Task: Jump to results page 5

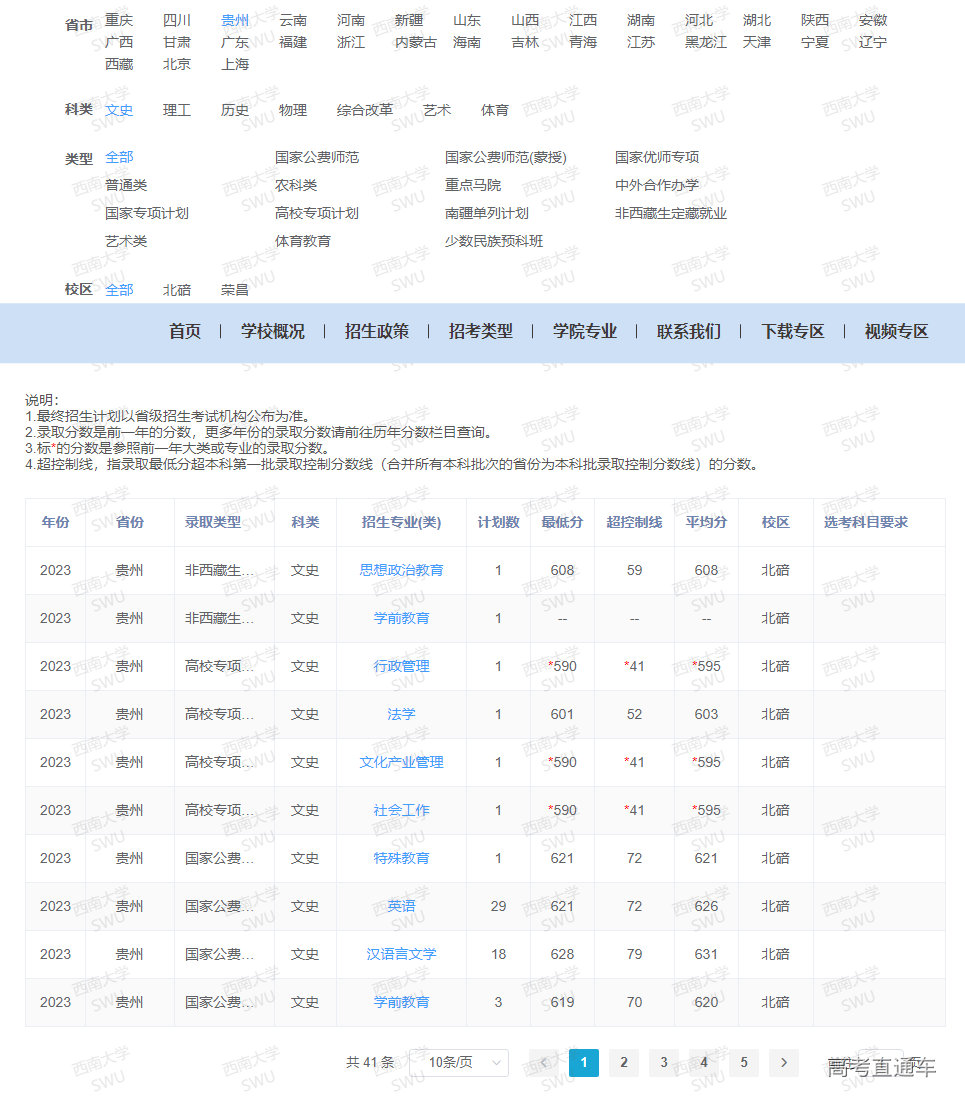Action: tap(743, 1063)
